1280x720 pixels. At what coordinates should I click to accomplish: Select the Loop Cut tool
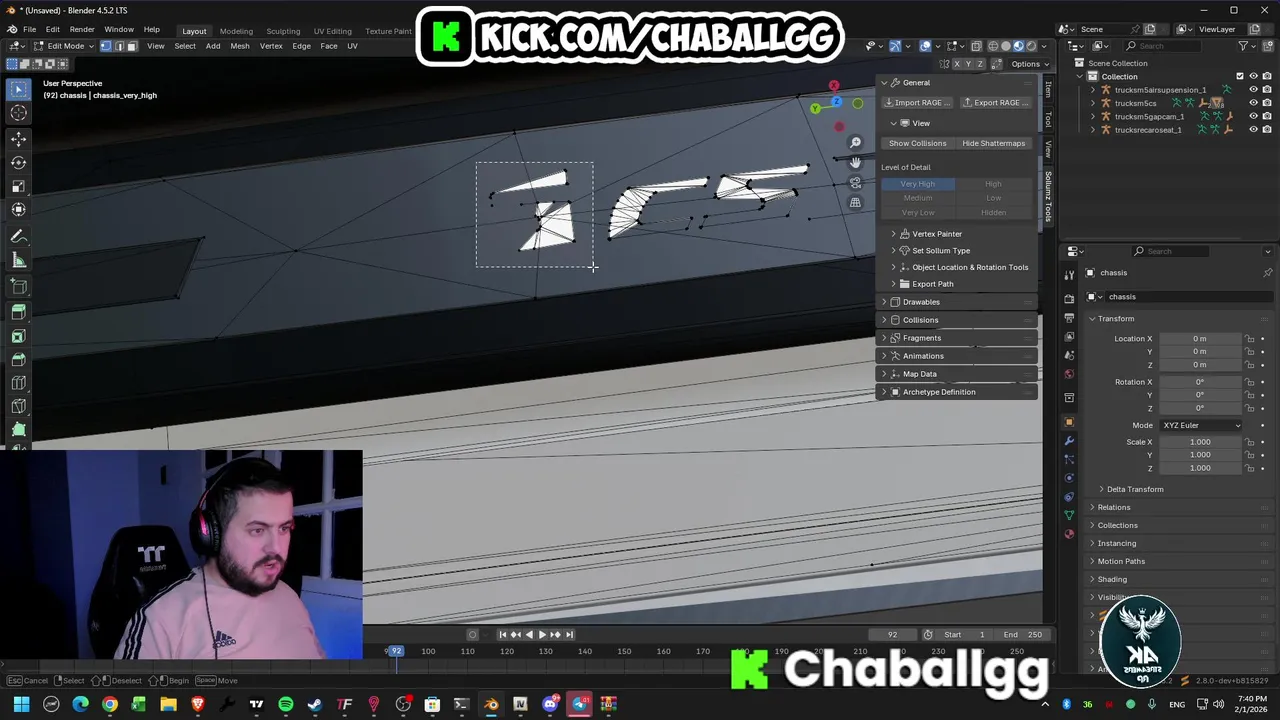click(x=18, y=383)
